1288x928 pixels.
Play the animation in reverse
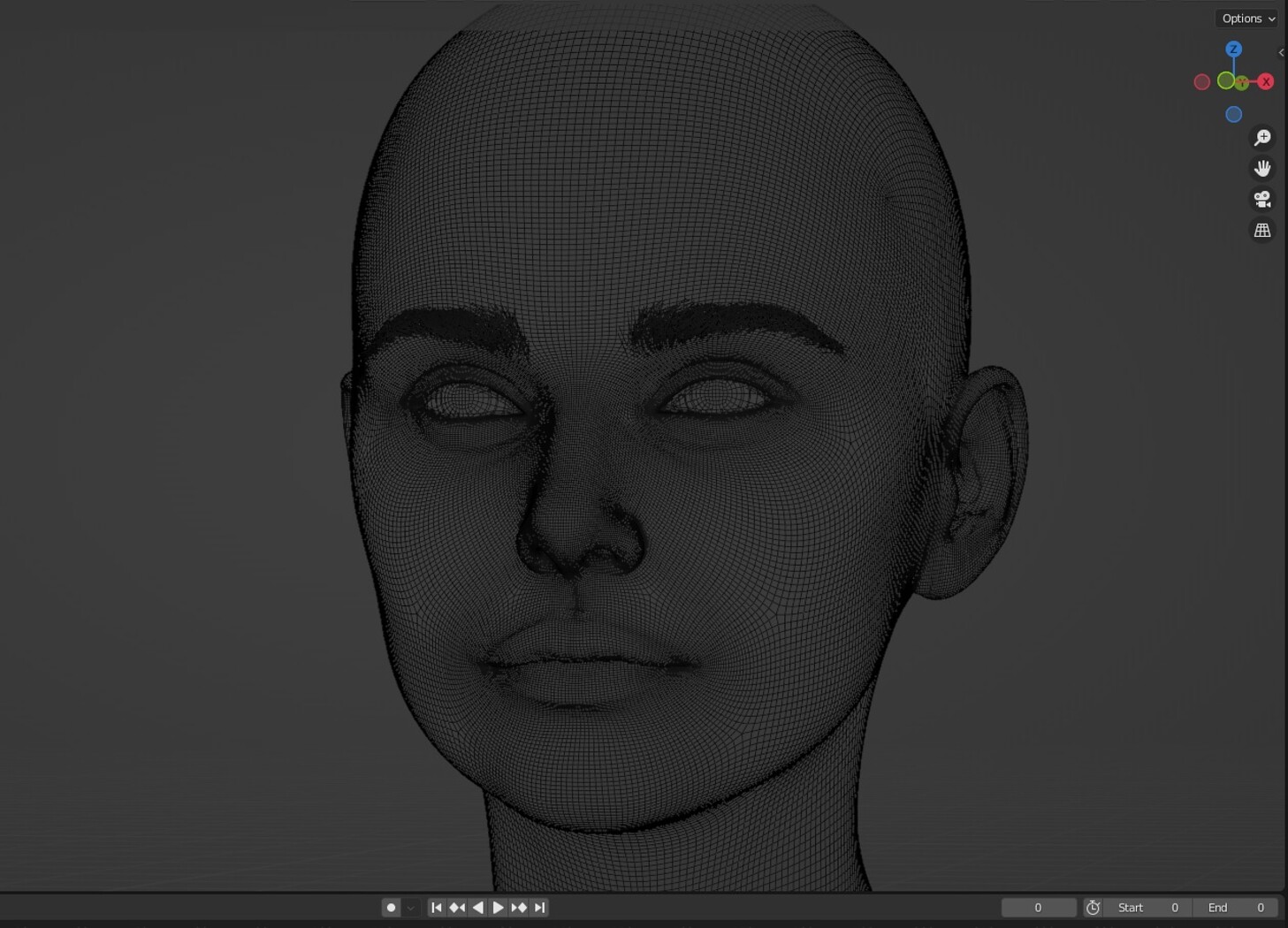[477, 908]
